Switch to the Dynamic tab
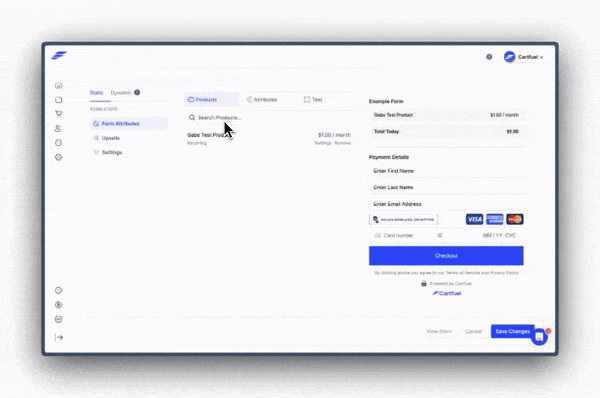This screenshot has width=600, height=398. point(121,93)
